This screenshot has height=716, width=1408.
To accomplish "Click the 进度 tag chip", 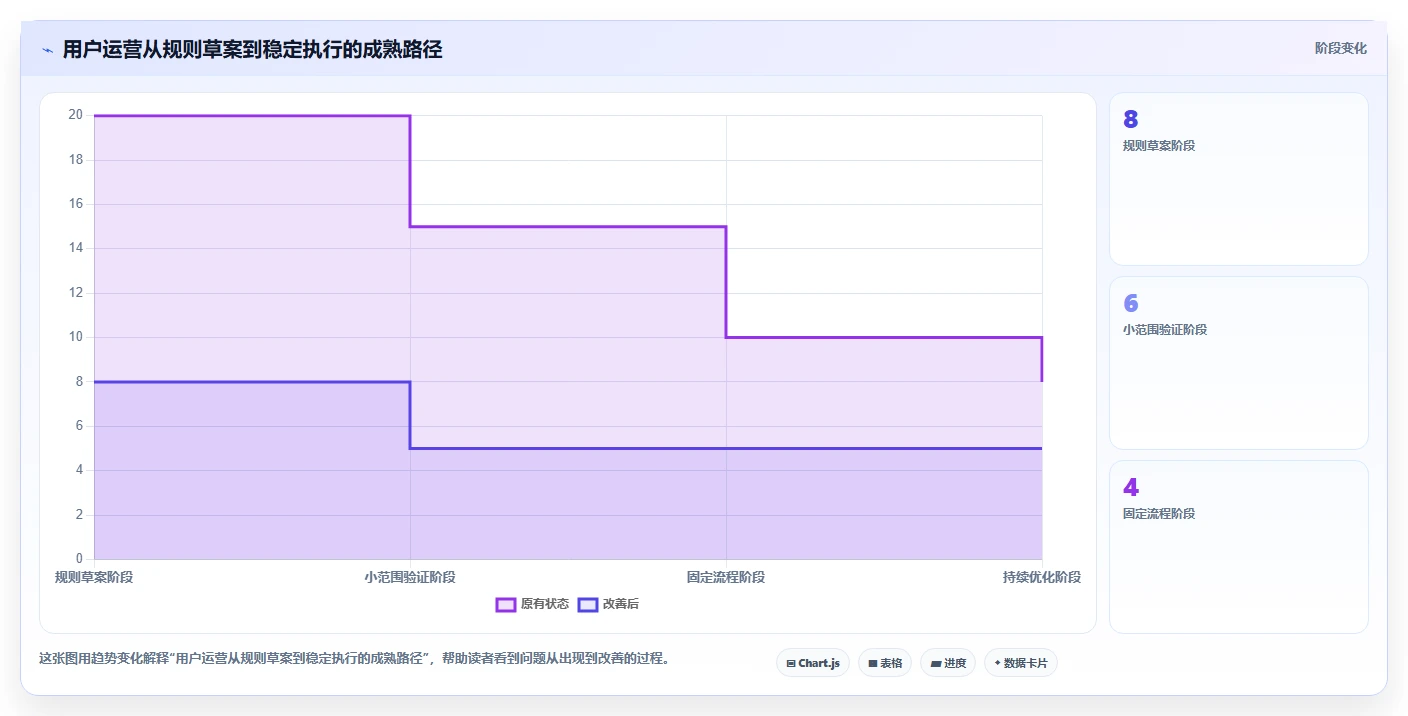I will click(948, 663).
